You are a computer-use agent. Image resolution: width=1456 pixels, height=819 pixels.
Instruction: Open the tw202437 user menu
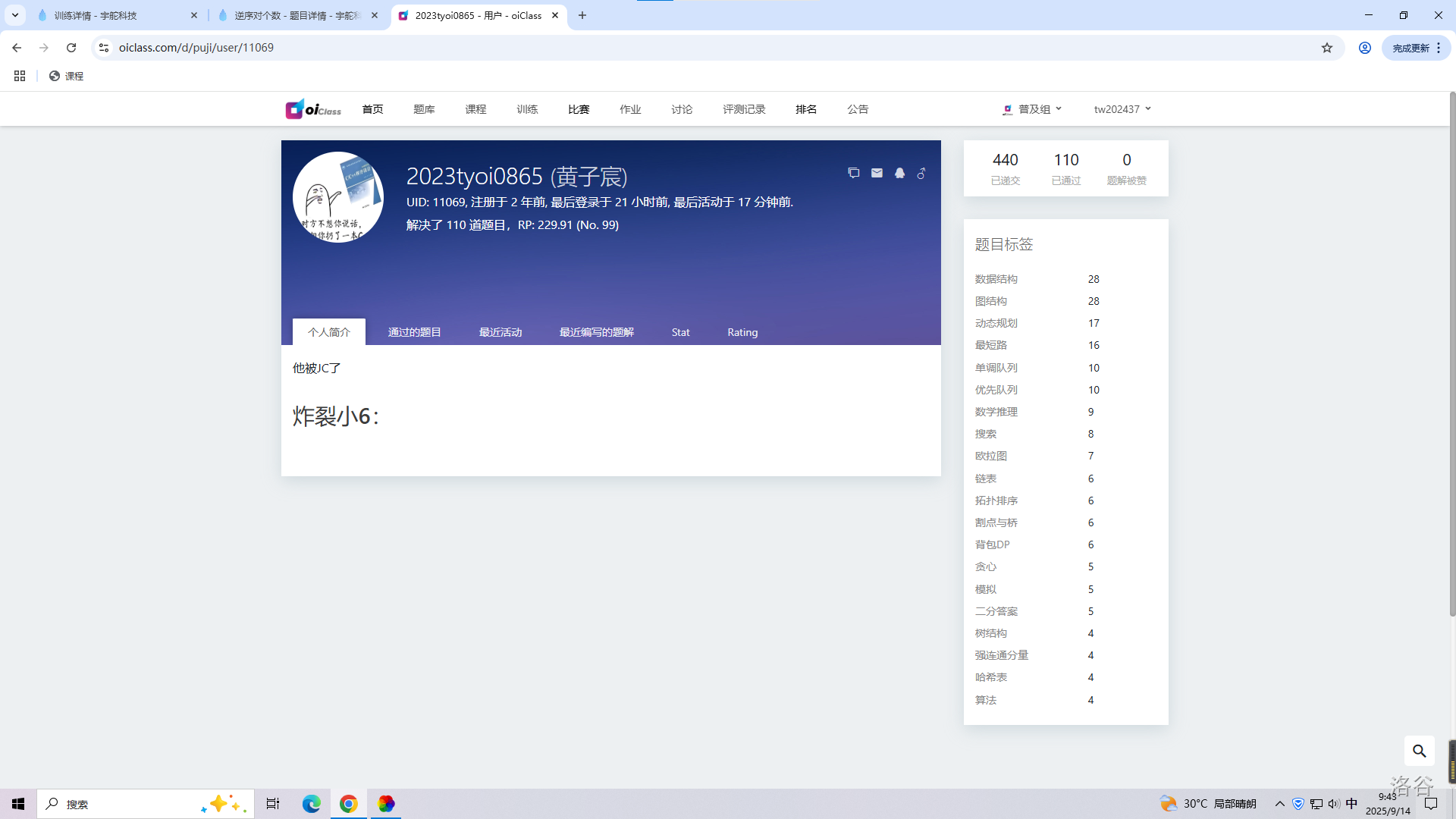pyautogui.click(x=1122, y=109)
